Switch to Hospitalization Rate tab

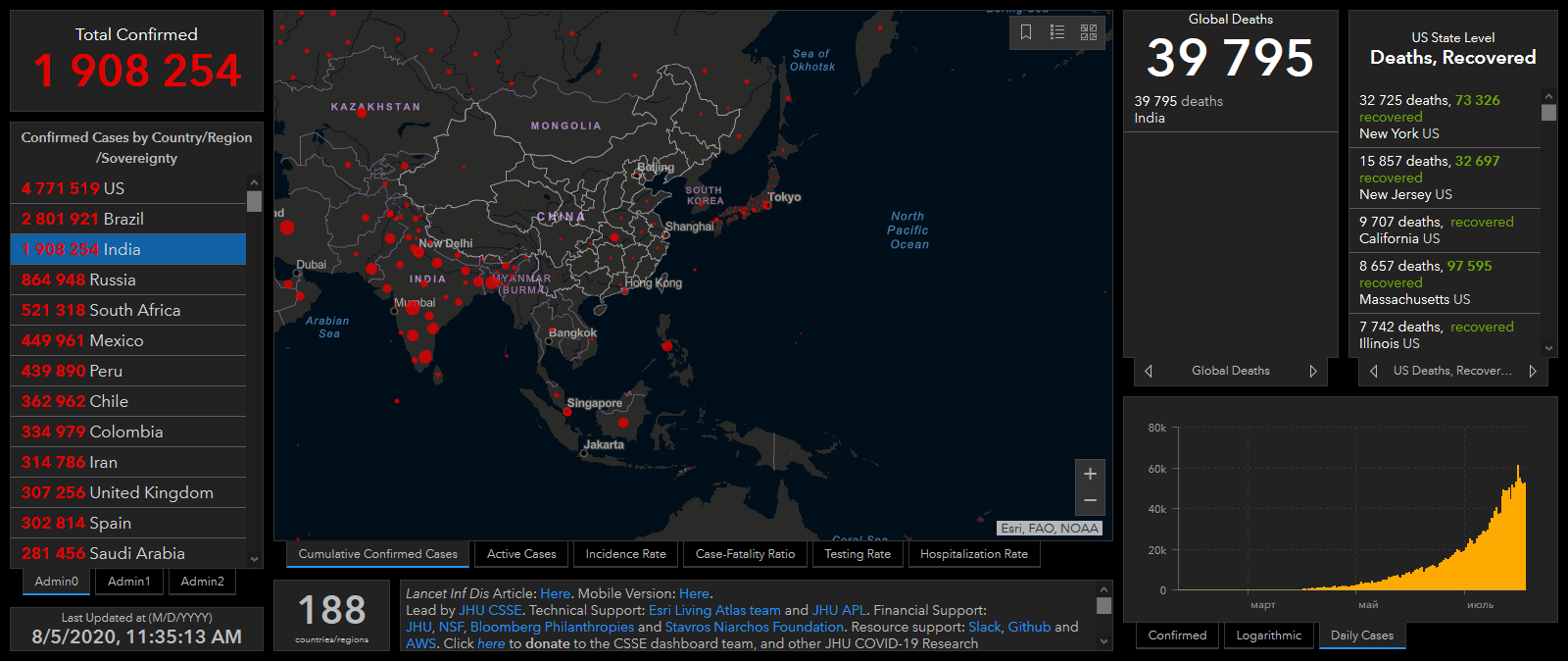point(974,554)
